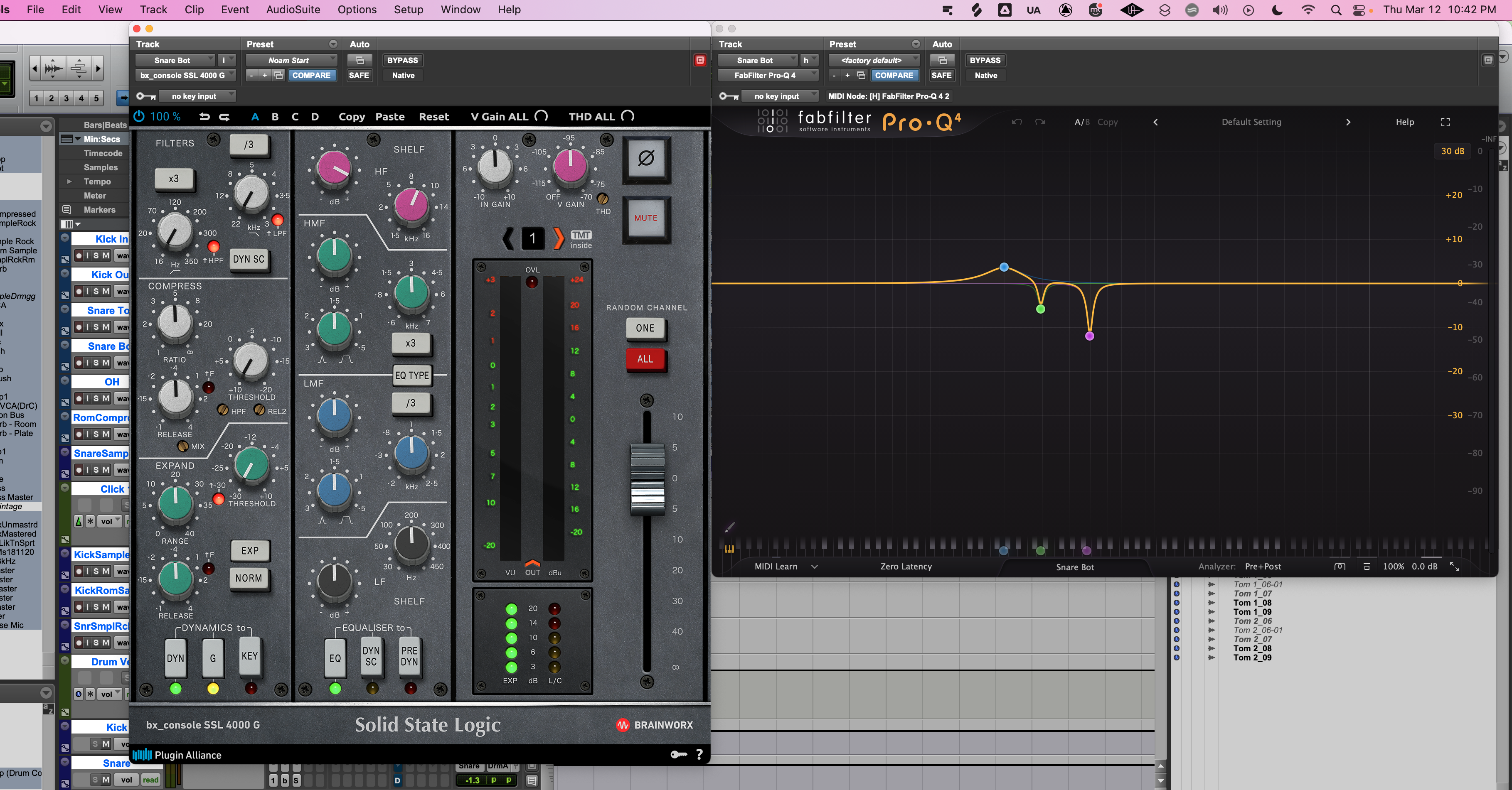
Task: Toggle expander EXP mode button
Action: pyautogui.click(x=249, y=551)
